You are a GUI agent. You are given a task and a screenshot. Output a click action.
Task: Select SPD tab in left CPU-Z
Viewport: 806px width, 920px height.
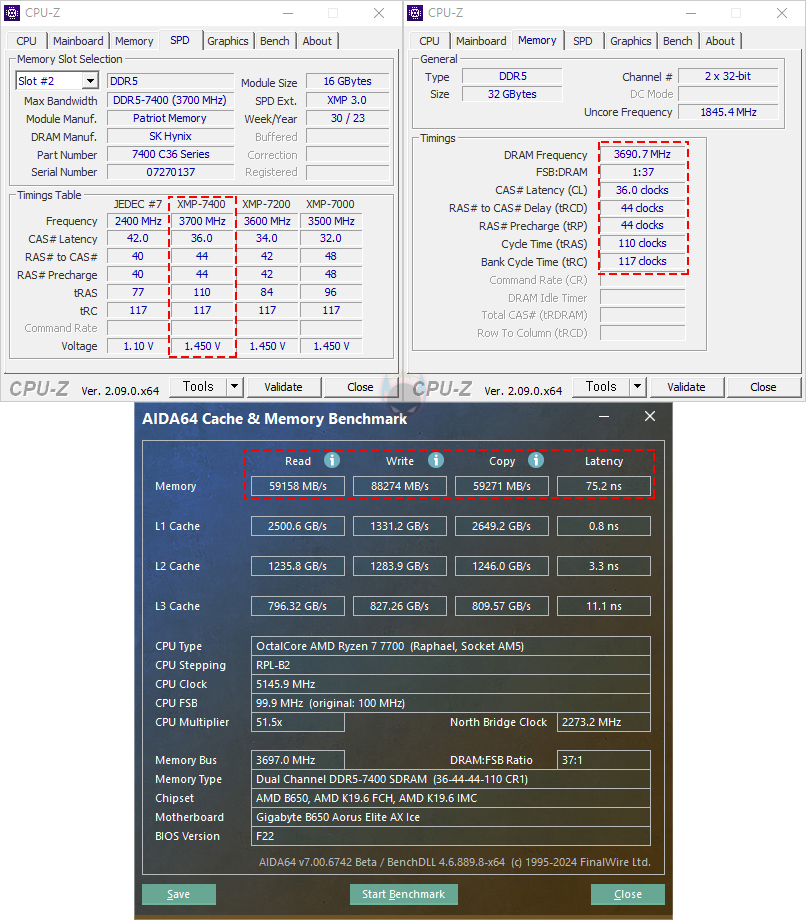tap(180, 40)
